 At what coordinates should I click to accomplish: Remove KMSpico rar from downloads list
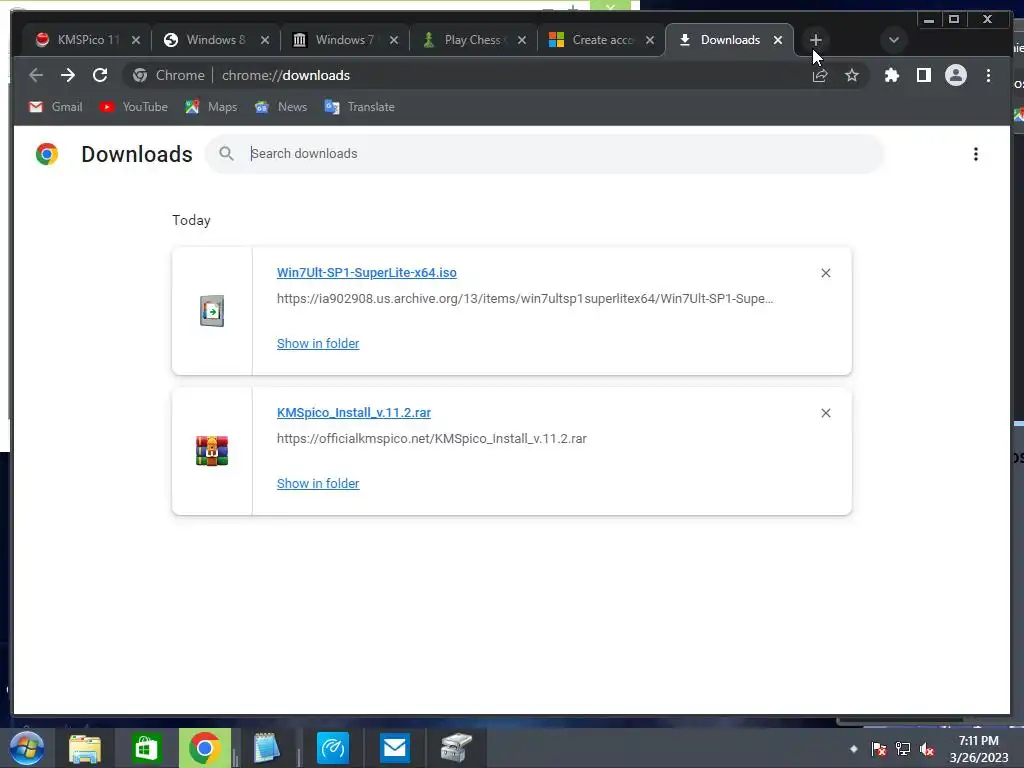click(x=825, y=413)
